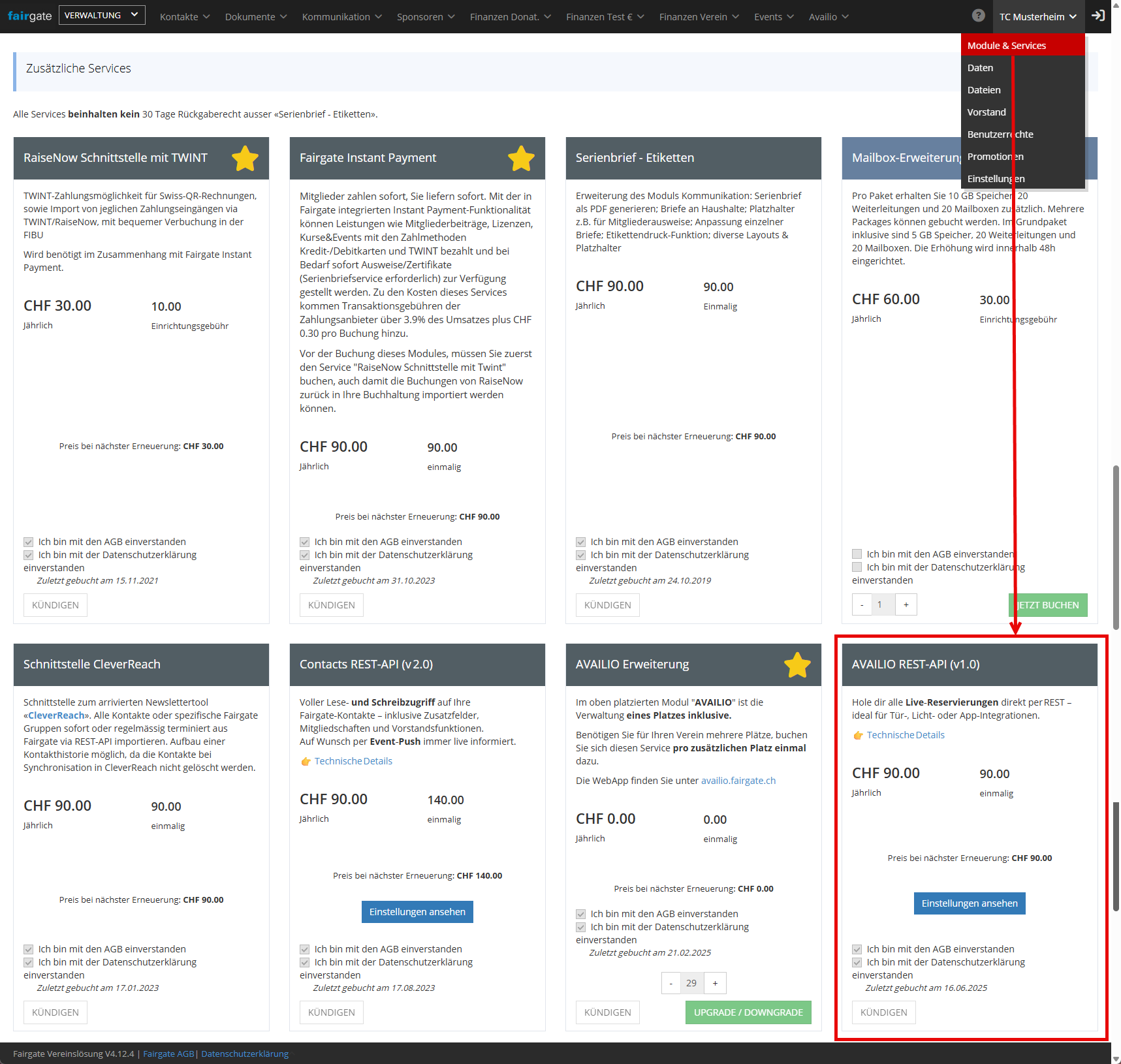Open the availio.fairgate.ch link
This screenshot has width=1121, height=1064.
(738, 781)
